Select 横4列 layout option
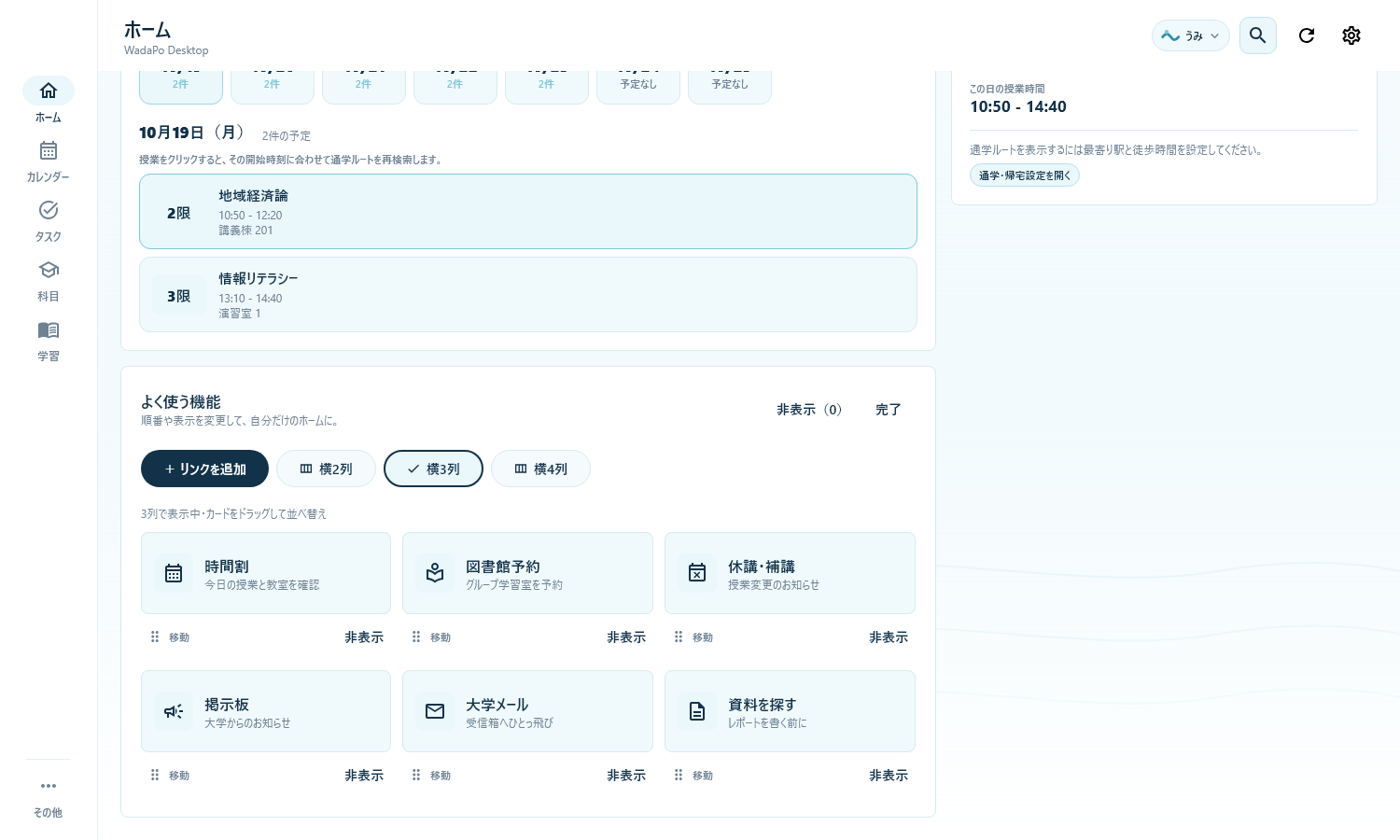This screenshot has height=840, width=1400. tap(540, 469)
